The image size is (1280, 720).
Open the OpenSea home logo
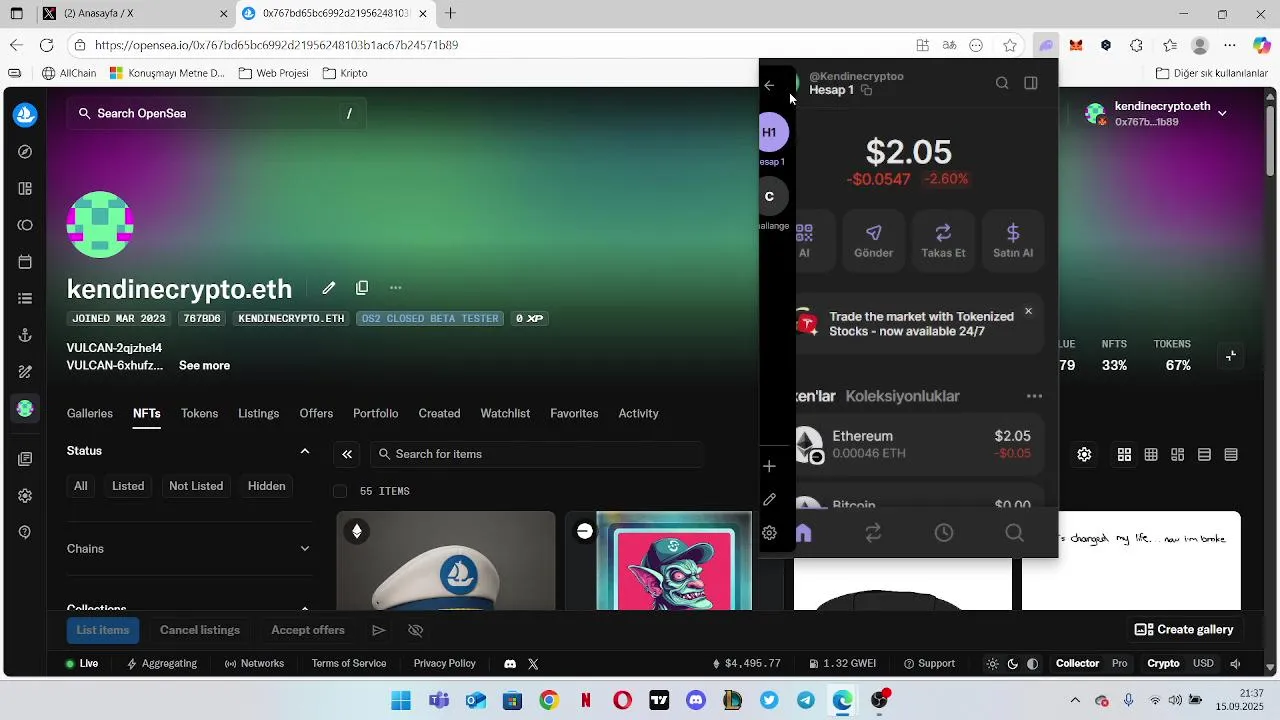coord(25,115)
